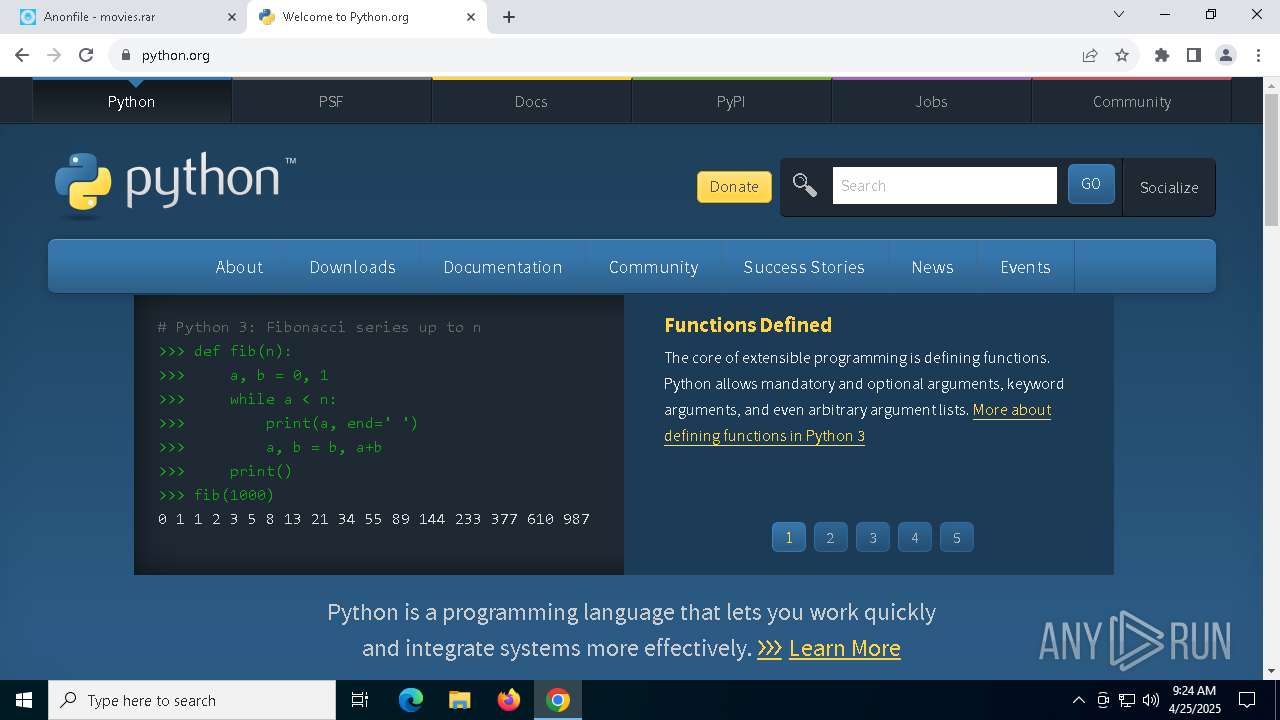The height and width of the screenshot is (720, 1280).
Task: Click the Python logo
Action: (176, 185)
